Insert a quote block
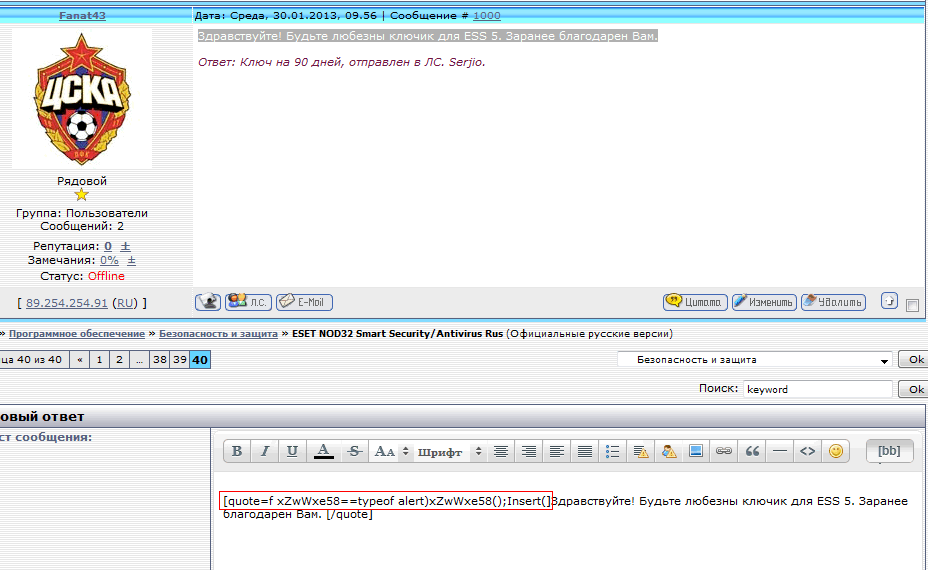The height and width of the screenshot is (570, 928). click(752, 451)
